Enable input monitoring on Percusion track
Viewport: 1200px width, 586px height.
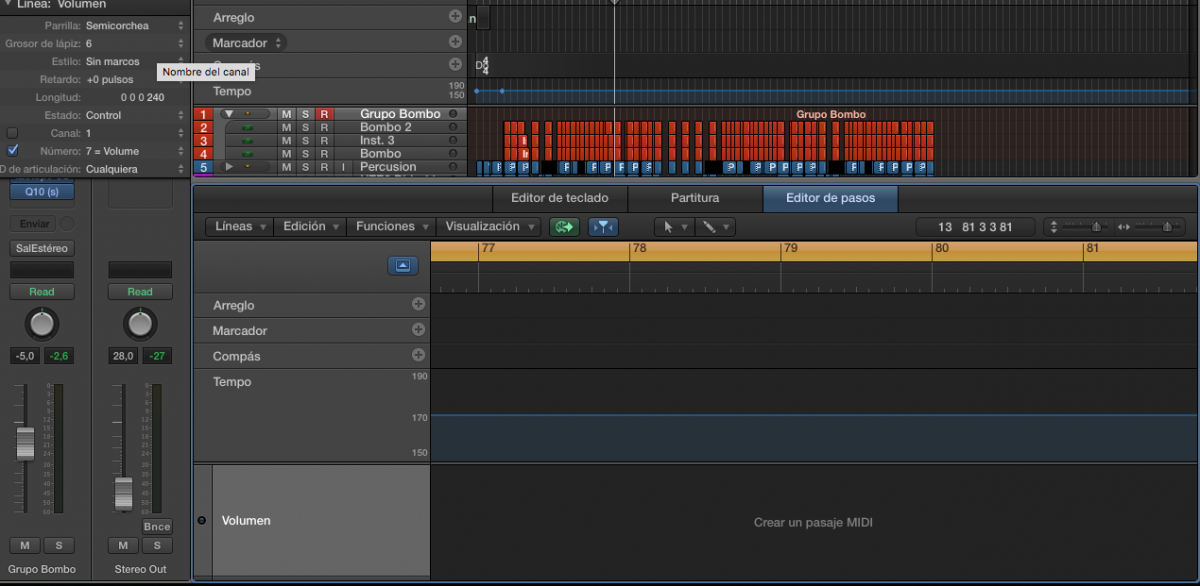pyautogui.click(x=343, y=167)
